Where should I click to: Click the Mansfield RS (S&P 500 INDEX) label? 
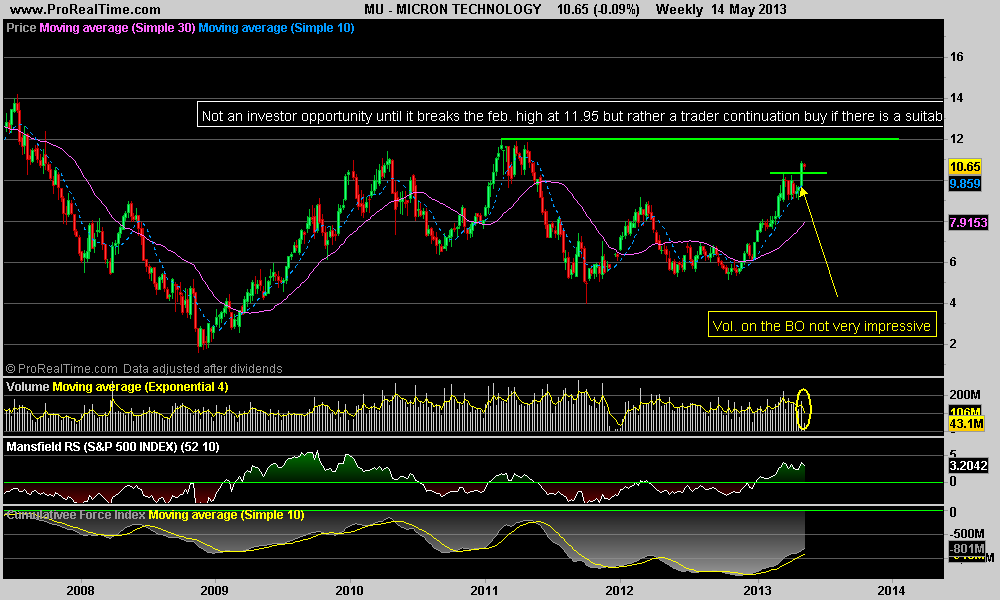(113, 447)
